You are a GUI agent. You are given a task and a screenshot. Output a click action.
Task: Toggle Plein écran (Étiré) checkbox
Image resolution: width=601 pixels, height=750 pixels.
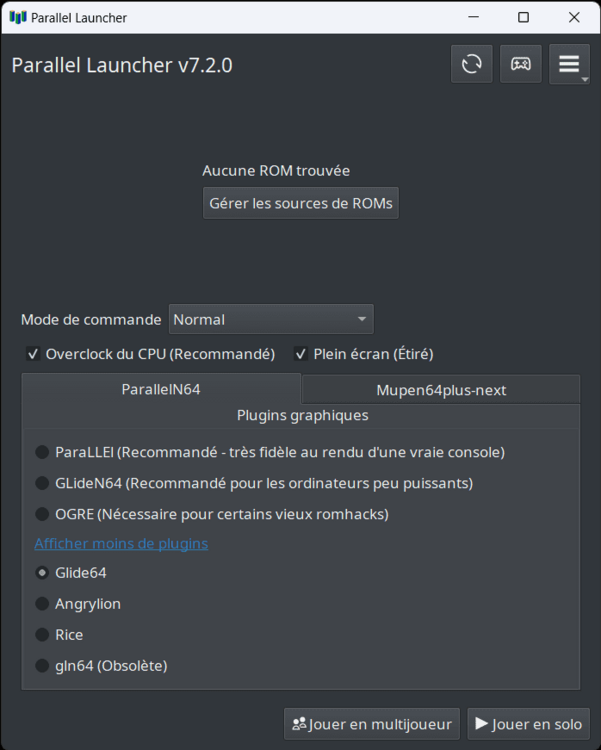pos(301,354)
